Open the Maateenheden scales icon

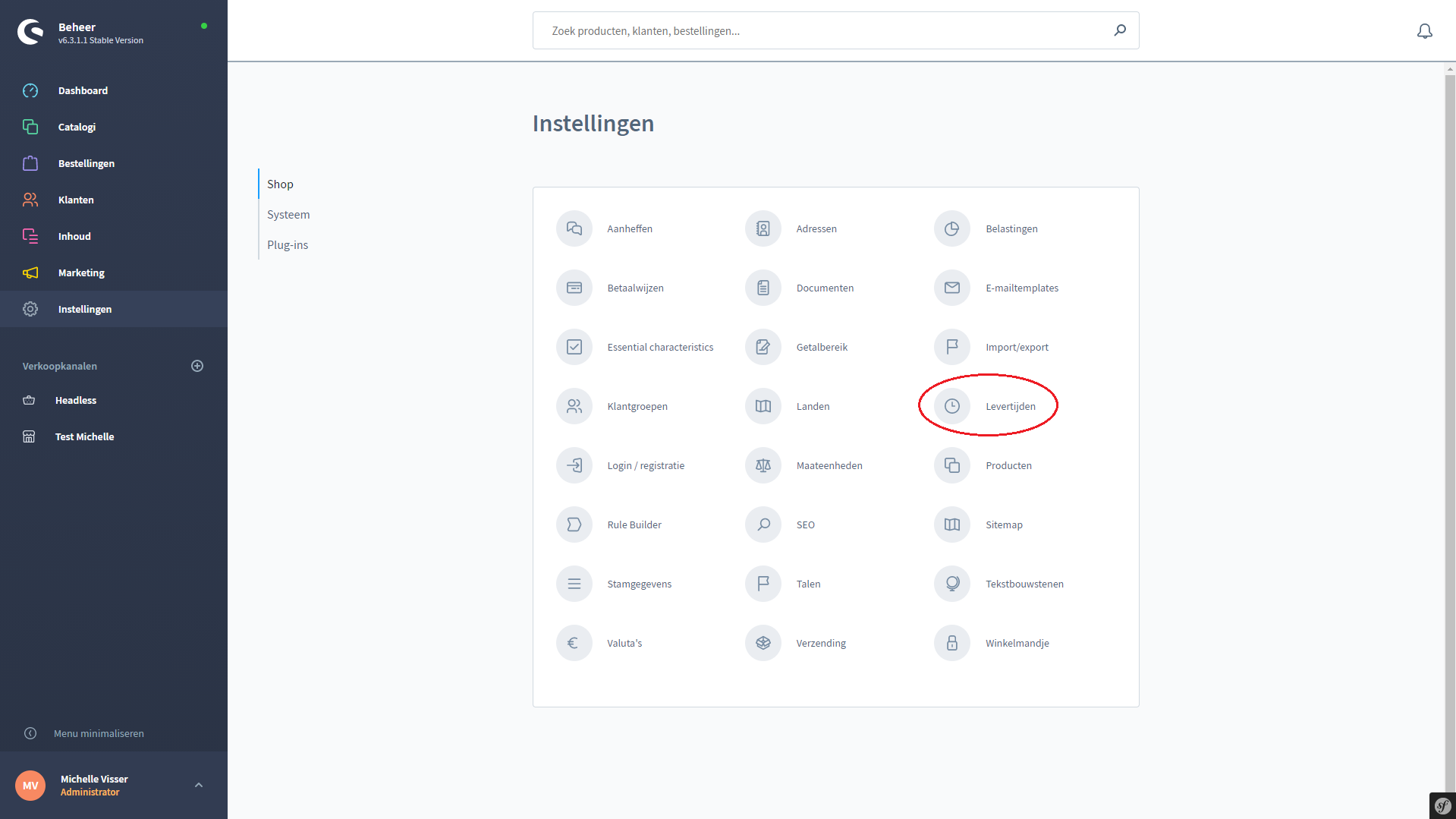(x=763, y=465)
